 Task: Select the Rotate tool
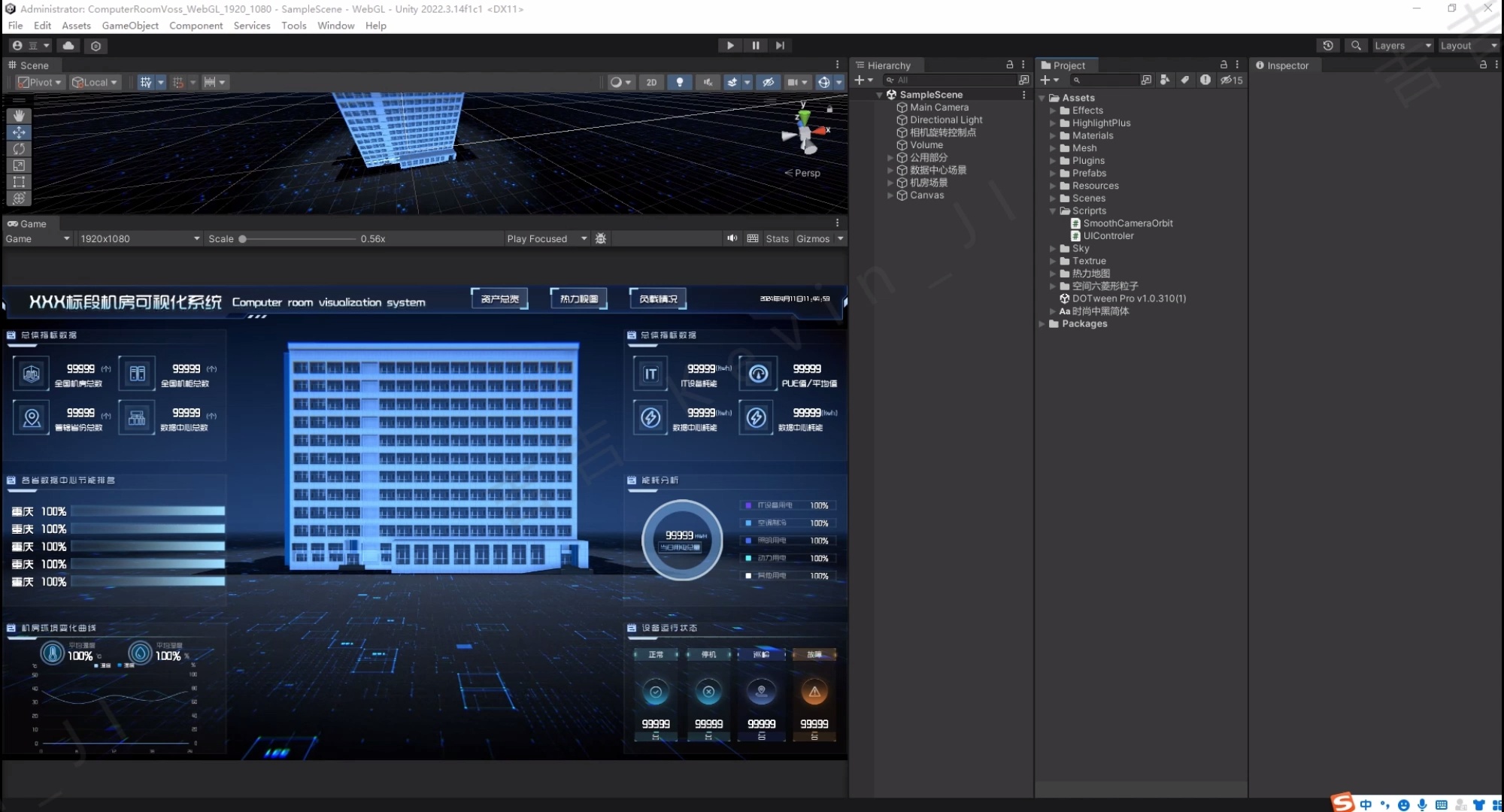(19, 149)
